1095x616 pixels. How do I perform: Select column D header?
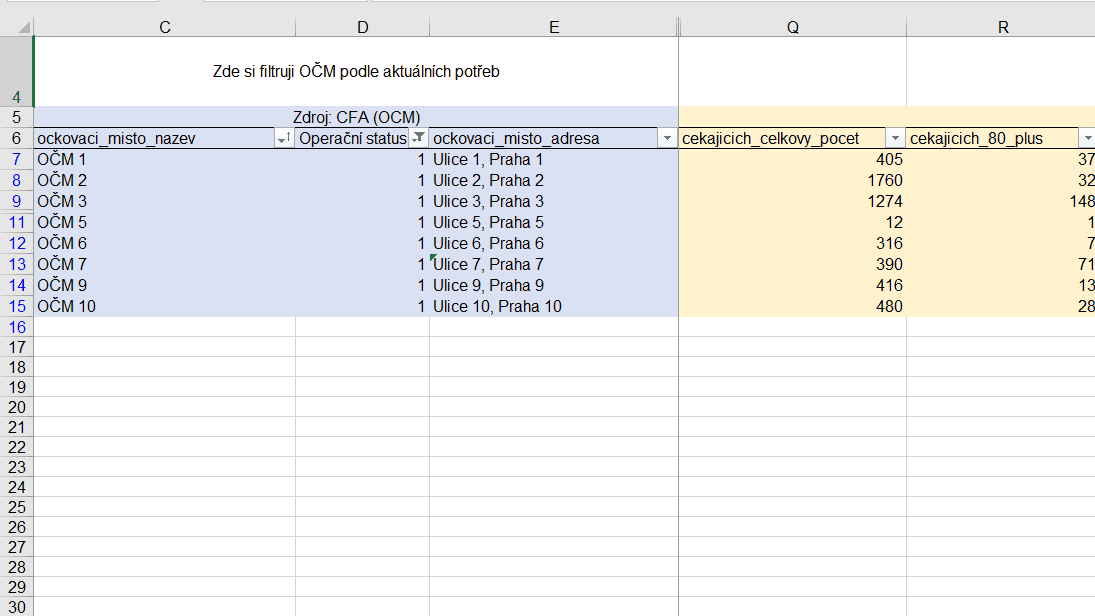(x=362, y=28)
